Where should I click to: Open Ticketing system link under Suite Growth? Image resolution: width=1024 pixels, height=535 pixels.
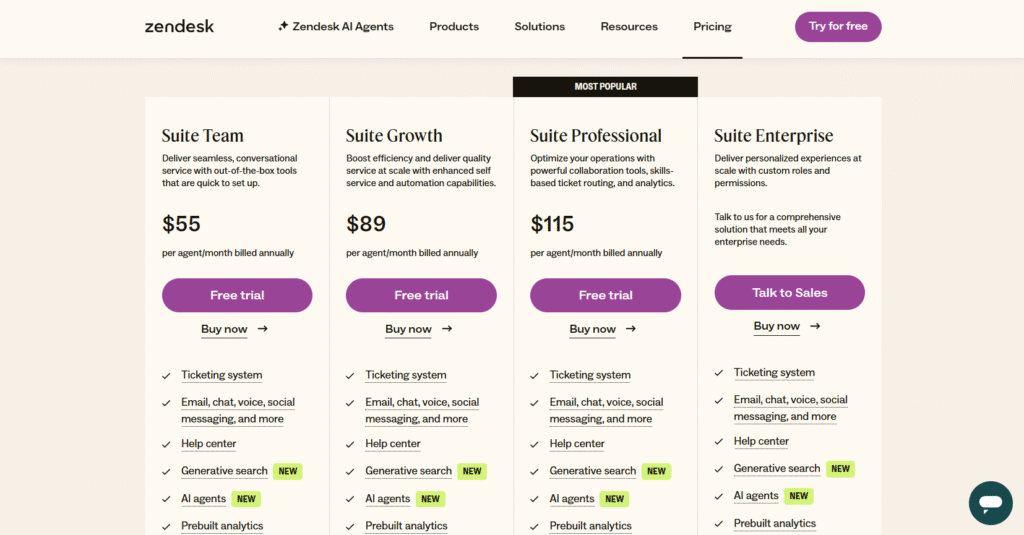pos(406,375)
